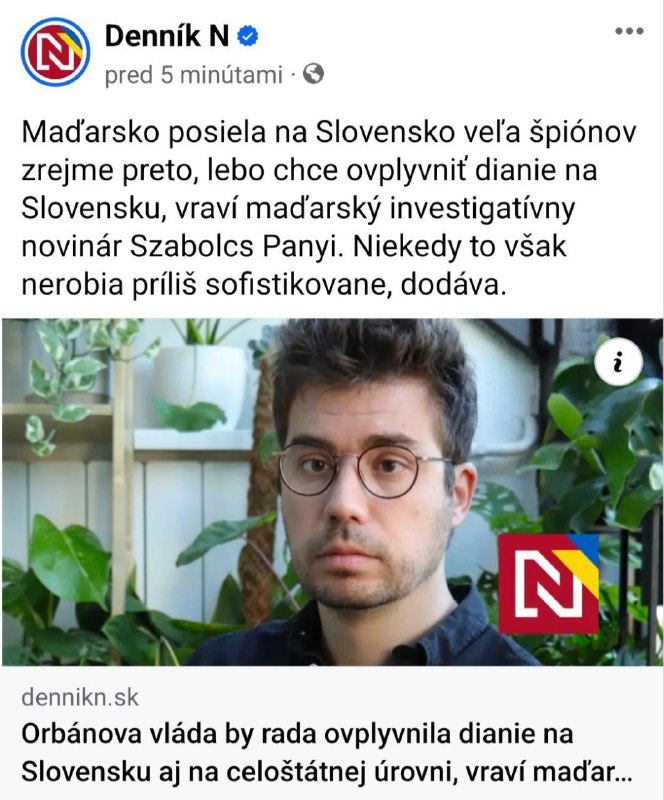Open the 'Orbánova vláda by rada' headline

(327, 754)
